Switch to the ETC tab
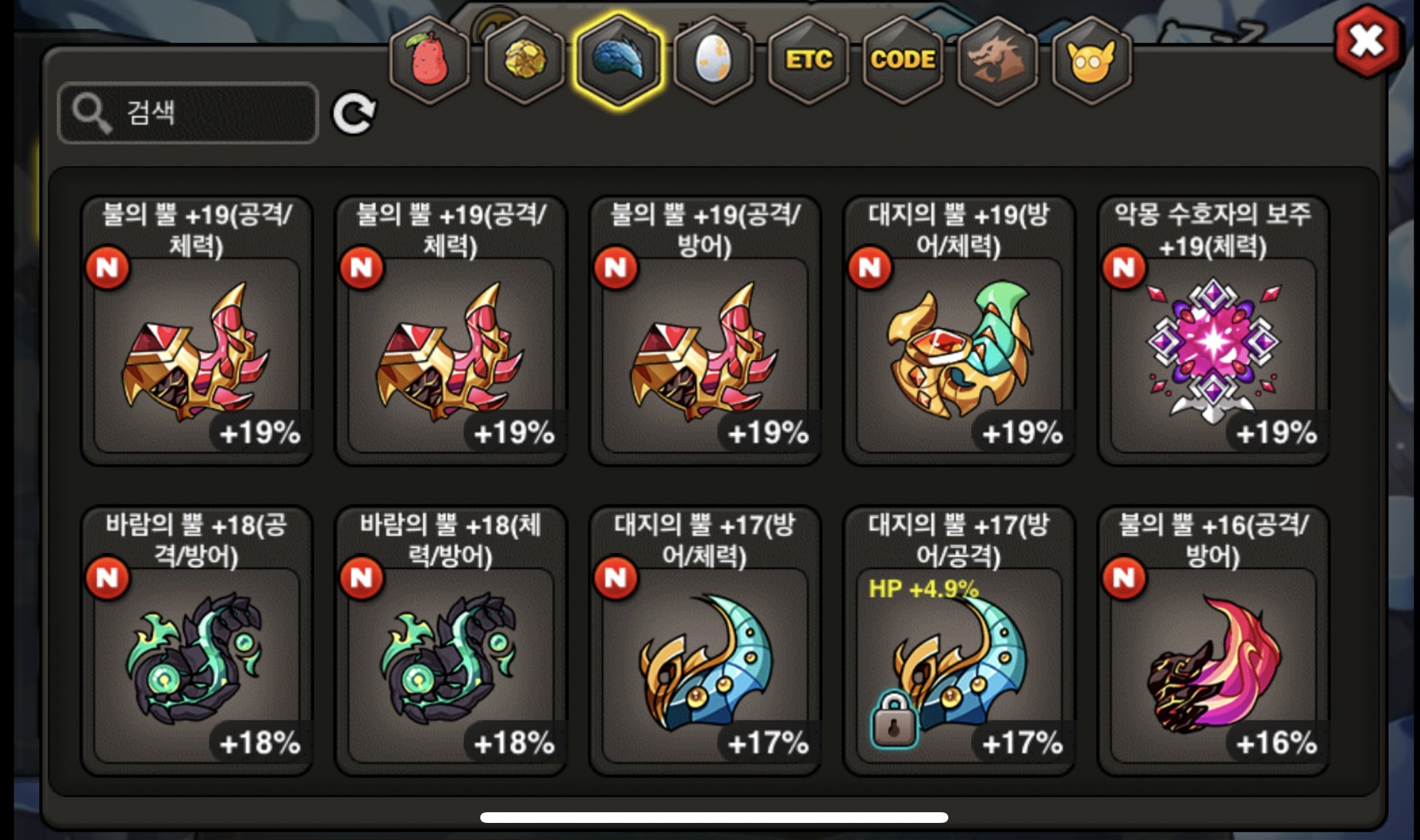1420x840 pixels. [x=809, y=60]
